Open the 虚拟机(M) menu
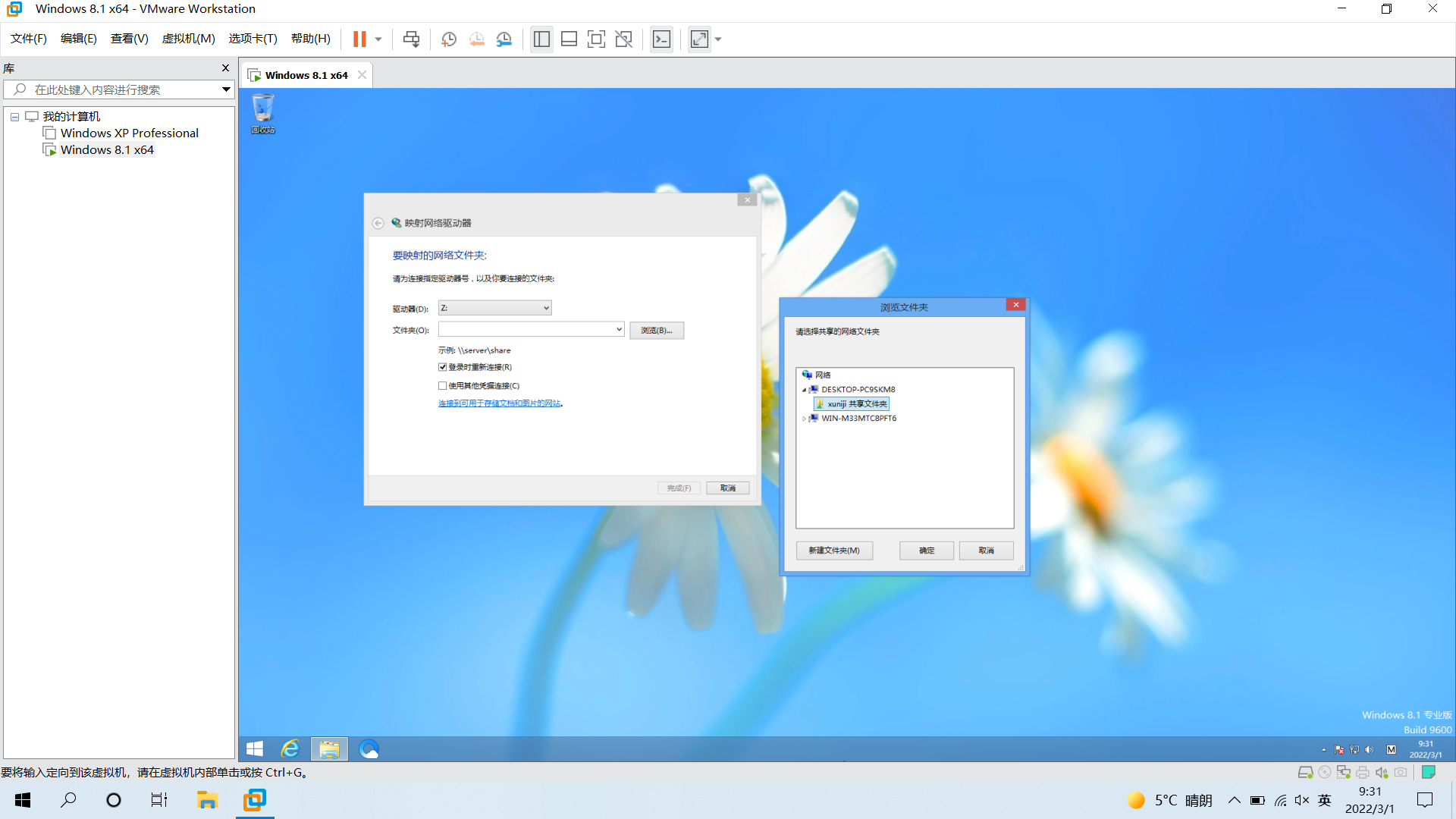The image size is (1456, 819). (x=188, y=39)
